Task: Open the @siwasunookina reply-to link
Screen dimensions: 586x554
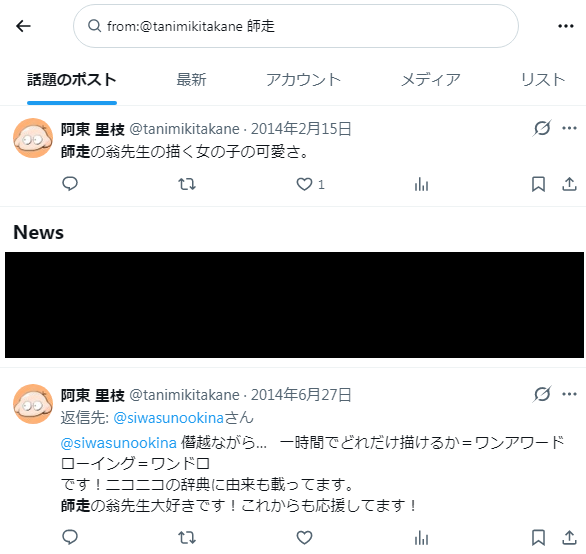Action: (168, 418)
